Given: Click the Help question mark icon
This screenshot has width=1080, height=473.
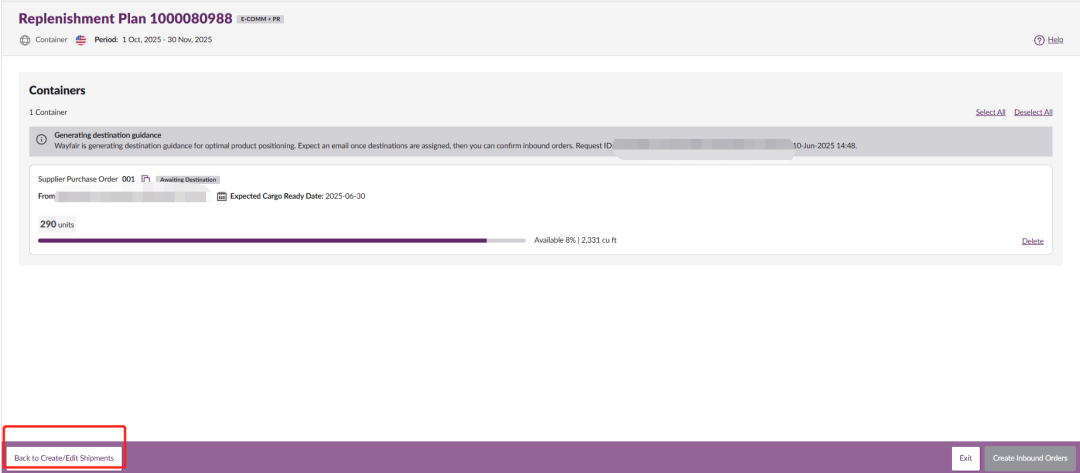Looking at the screenshot, I should [x=1039, y=40].
